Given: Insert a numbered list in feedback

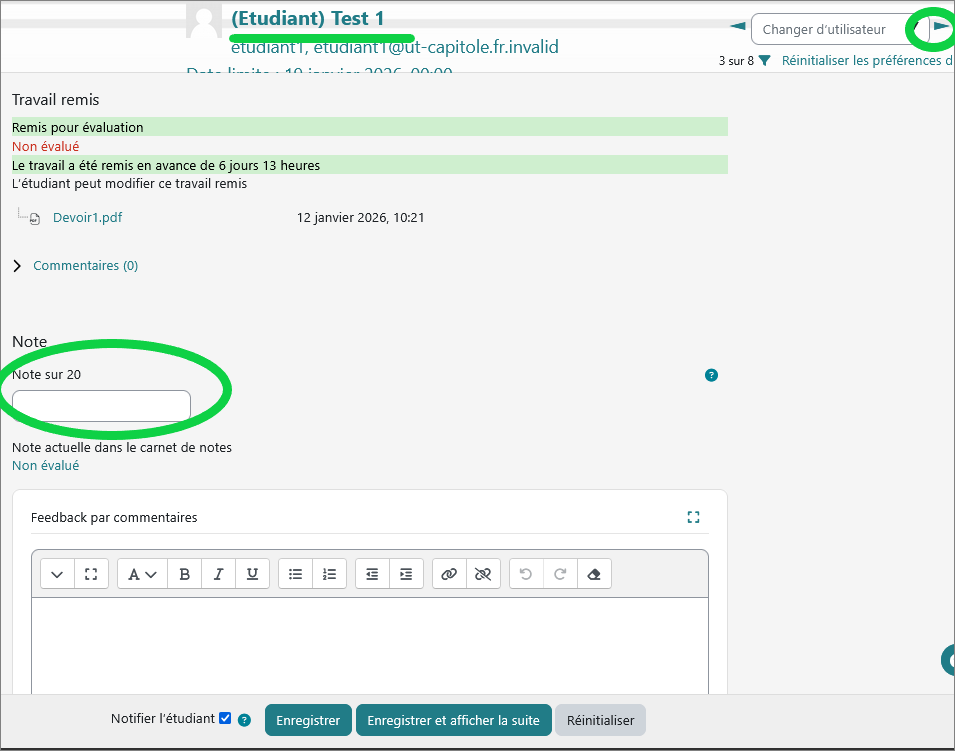Looking at the screenshot, I should [x=329, y=574].
